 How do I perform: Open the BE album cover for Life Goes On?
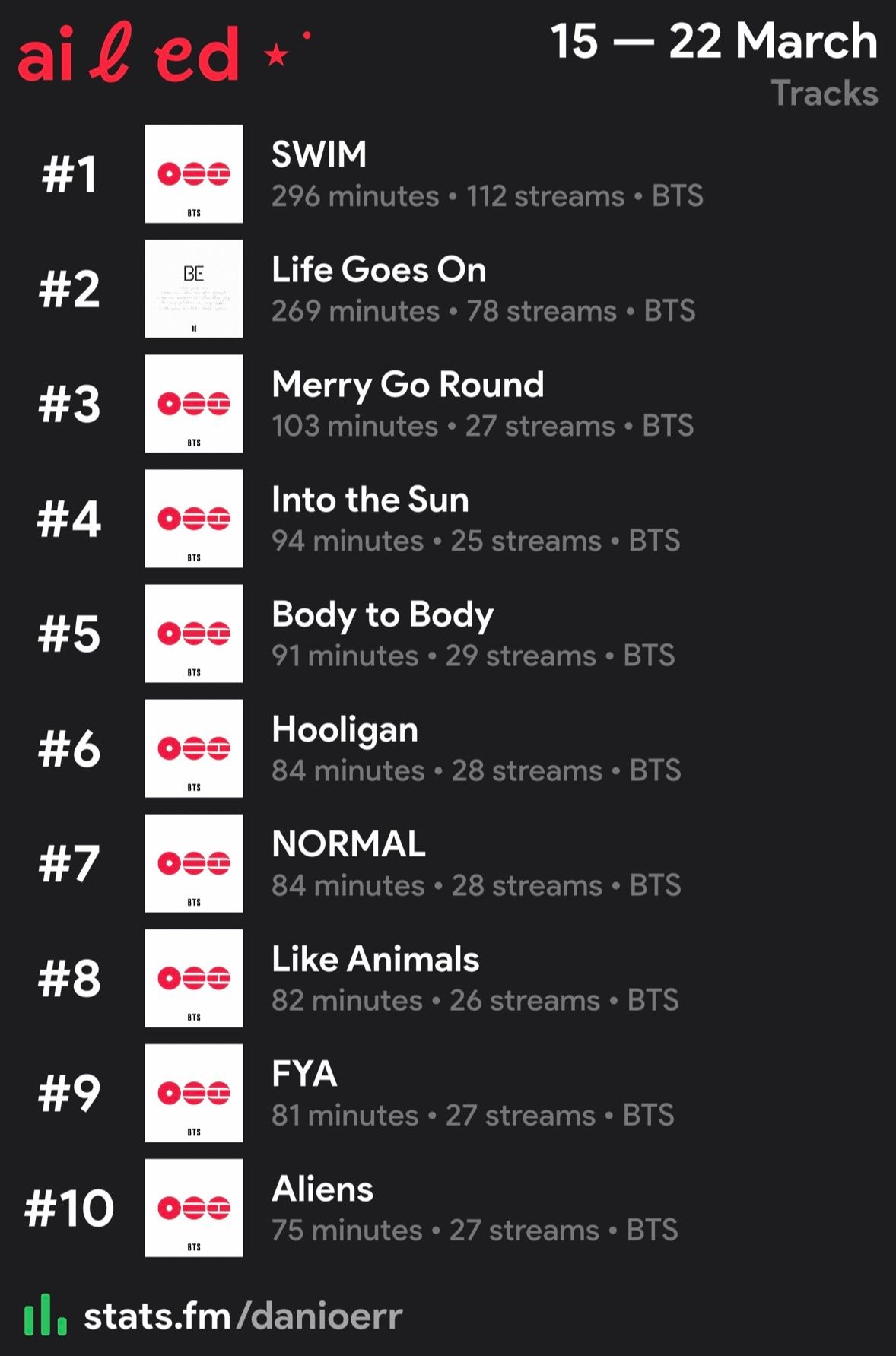194,289
